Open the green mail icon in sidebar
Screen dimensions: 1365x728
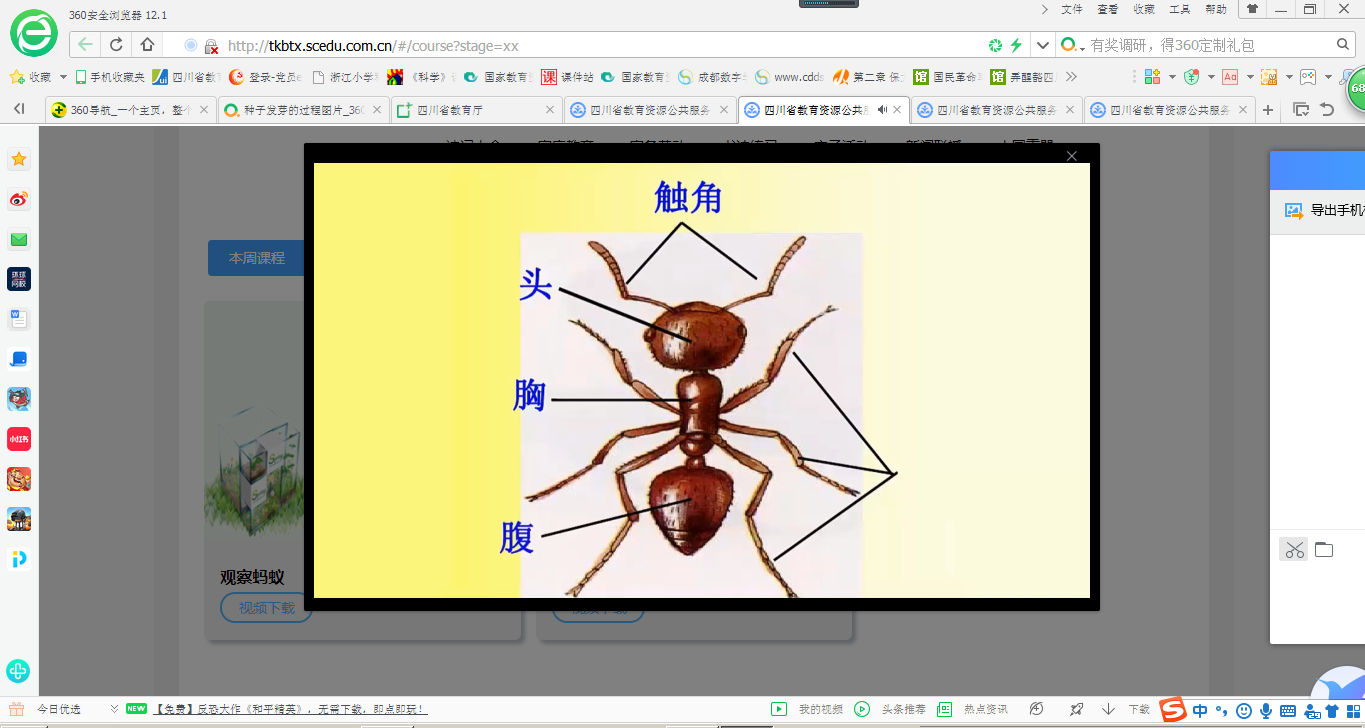pos(19,239)
